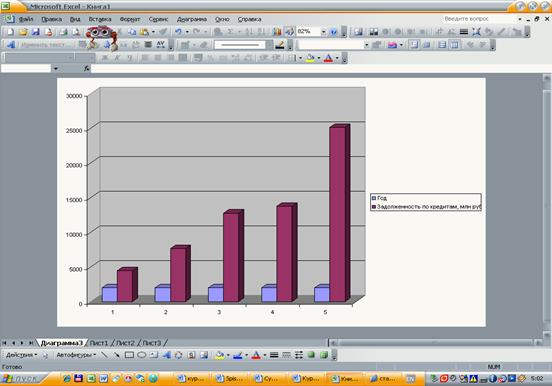Open the zoom percentage dropdown
Image resolution: width=552 pixels, height=386 pixels.
click(323, 32)
